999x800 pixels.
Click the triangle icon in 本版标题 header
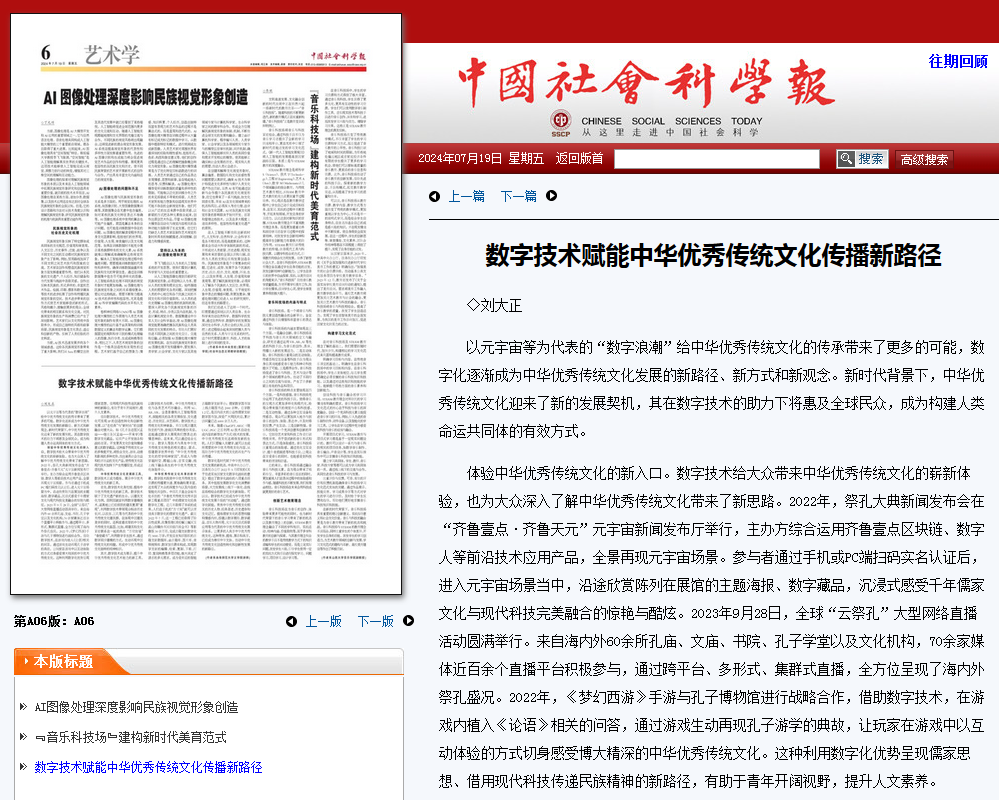click(23, 662)
